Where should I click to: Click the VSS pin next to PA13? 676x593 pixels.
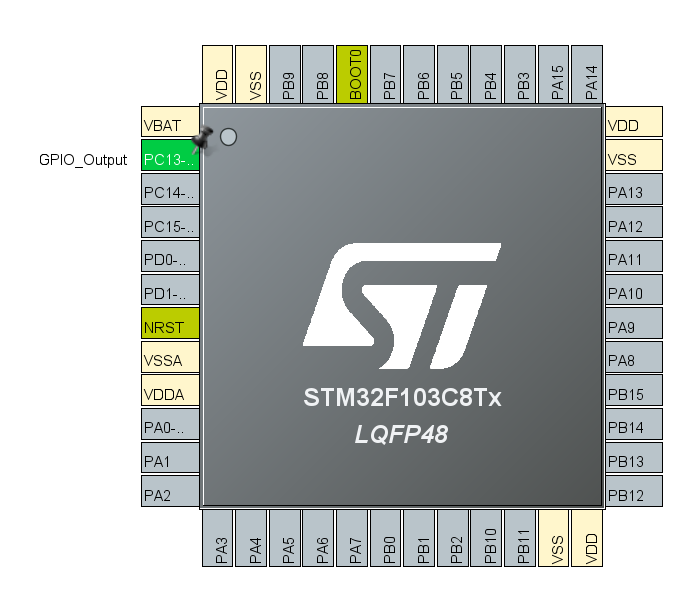(634, 155)
